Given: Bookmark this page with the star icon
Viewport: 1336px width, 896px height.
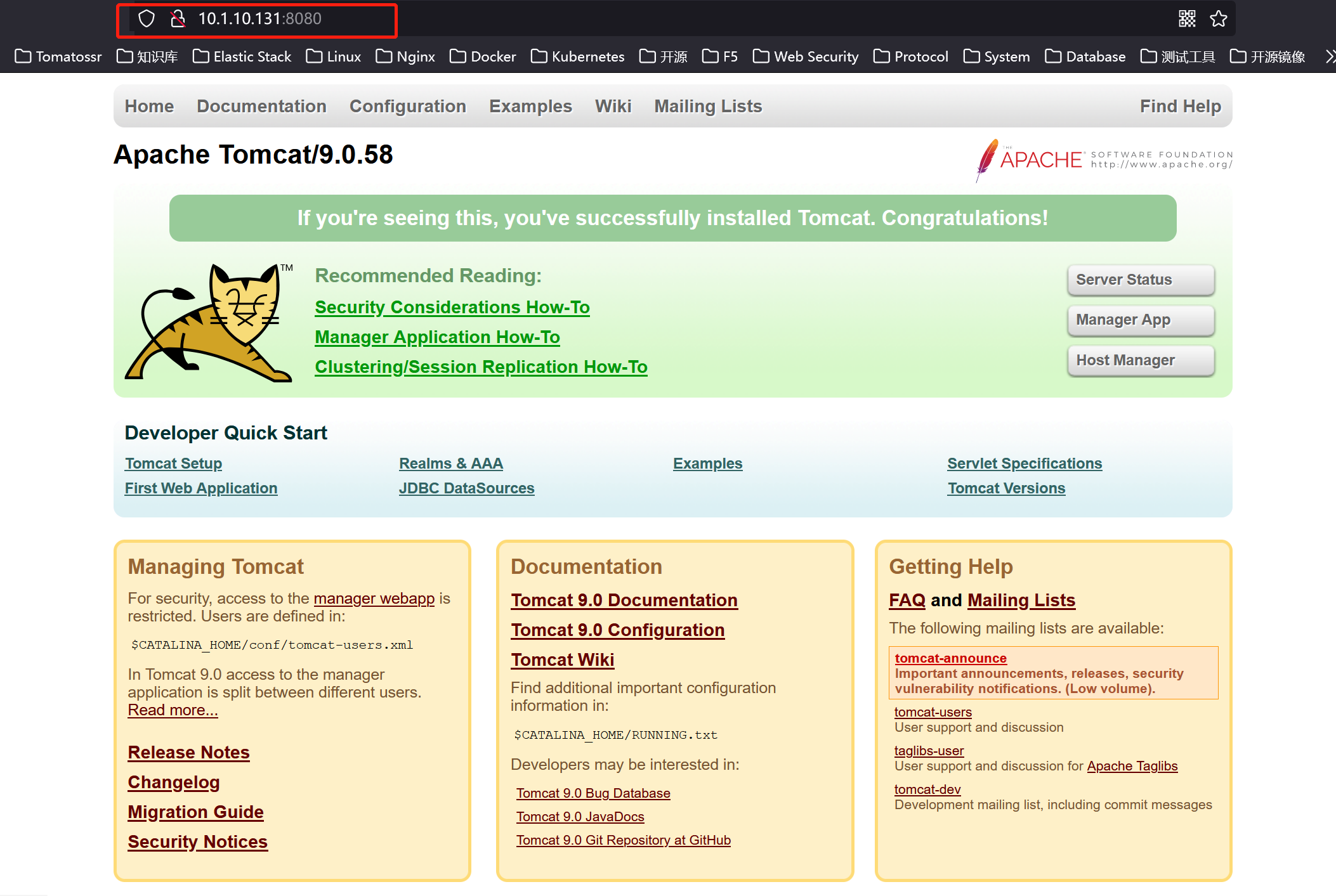Looking at the screenshot, I should coord(1219,19).
